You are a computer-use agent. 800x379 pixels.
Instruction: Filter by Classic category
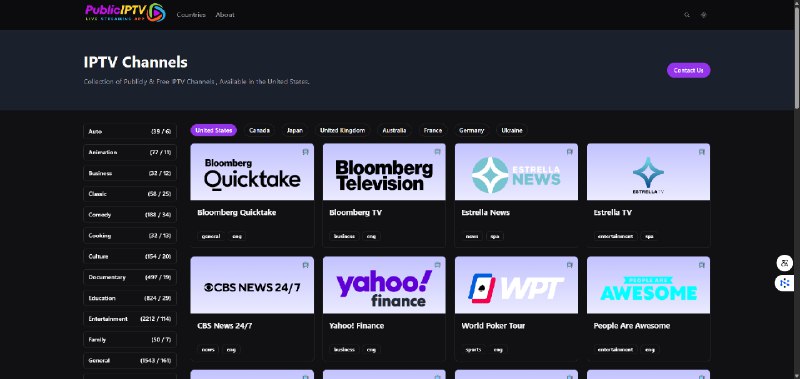click(x=130, y=194)
